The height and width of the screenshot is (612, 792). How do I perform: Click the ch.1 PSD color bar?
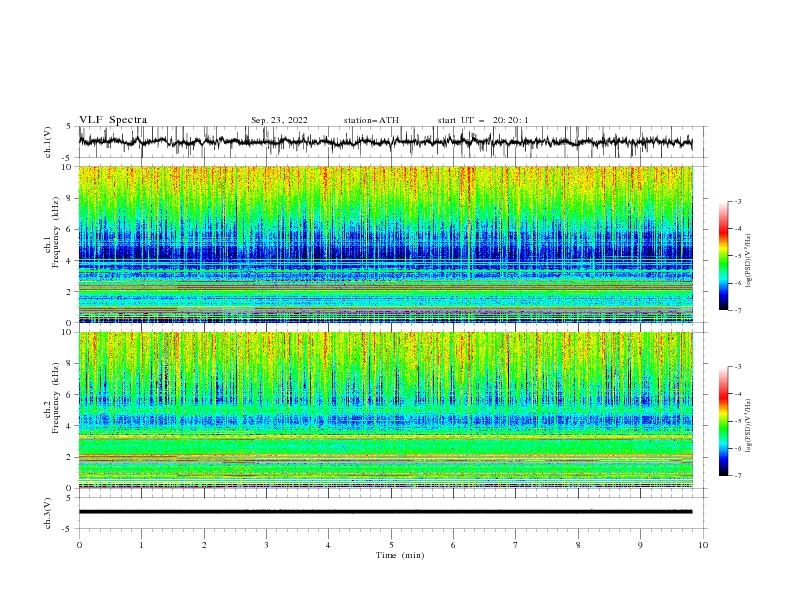pos(723,256)
